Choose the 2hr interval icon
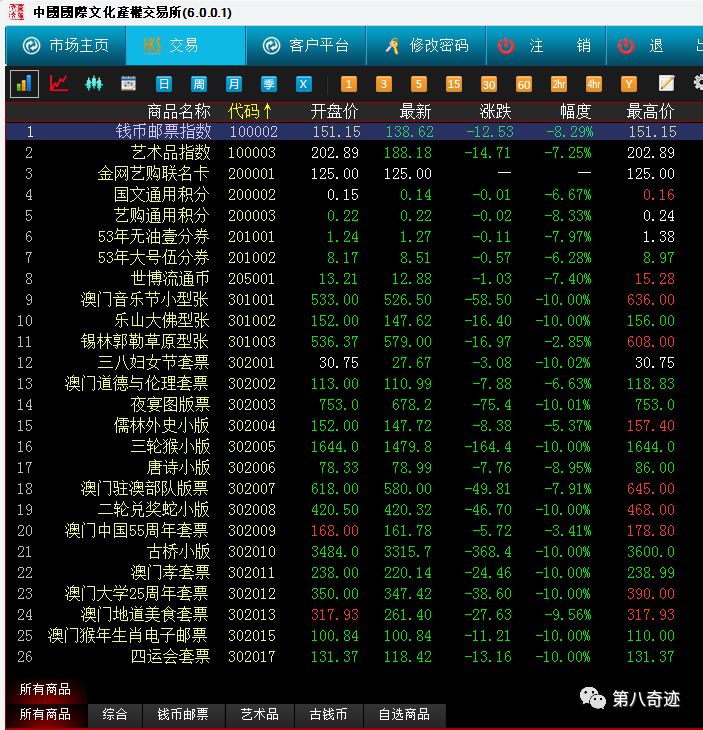703x730 pixels. [559, 84]
